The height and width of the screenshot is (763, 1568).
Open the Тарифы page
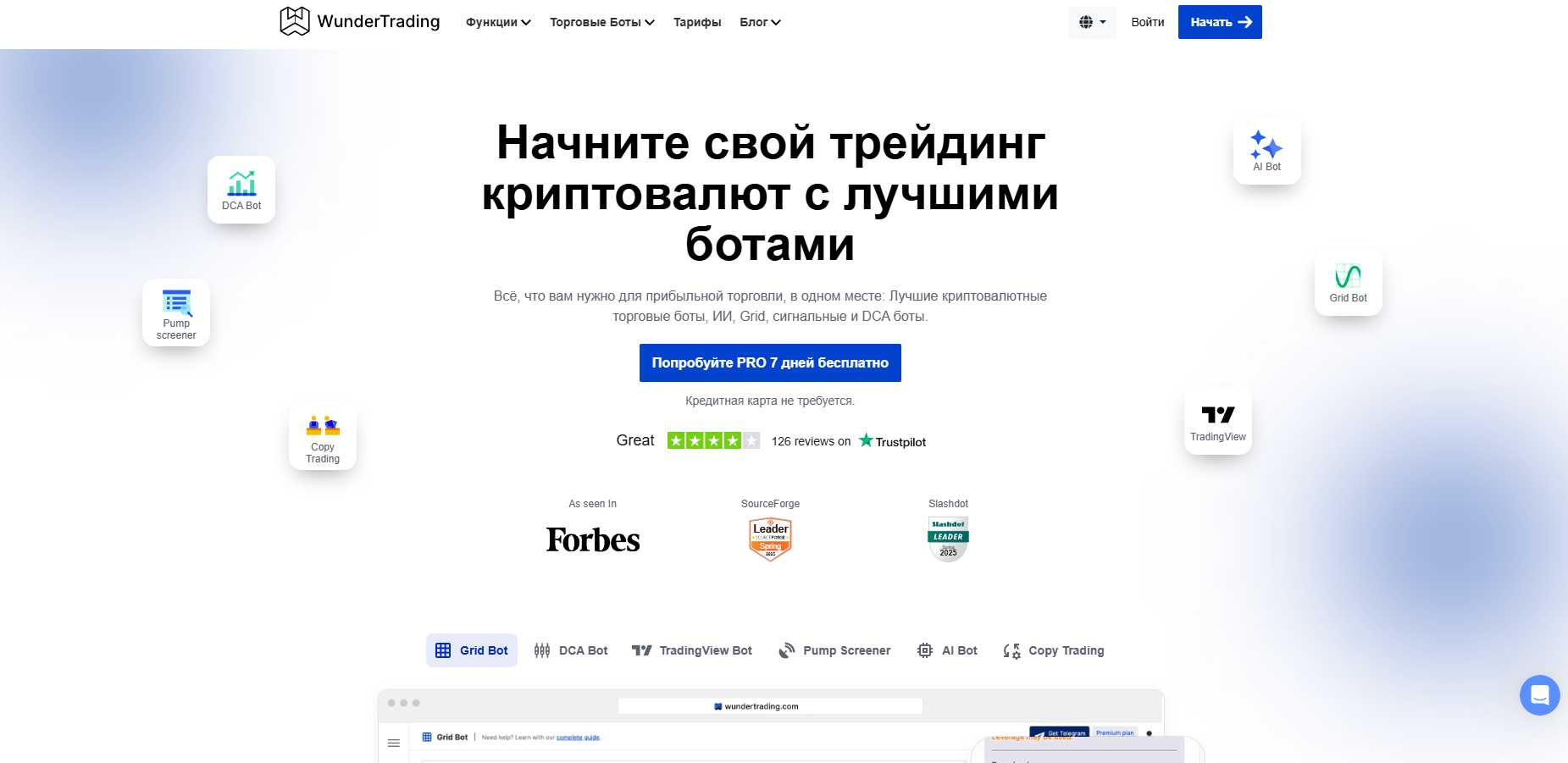697,22
